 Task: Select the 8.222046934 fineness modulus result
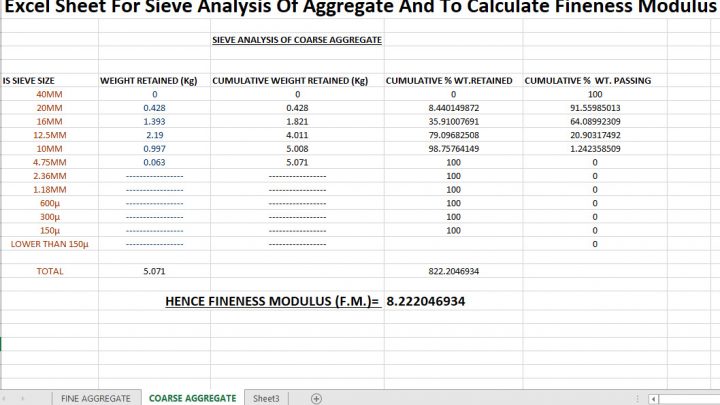point(426,301)
